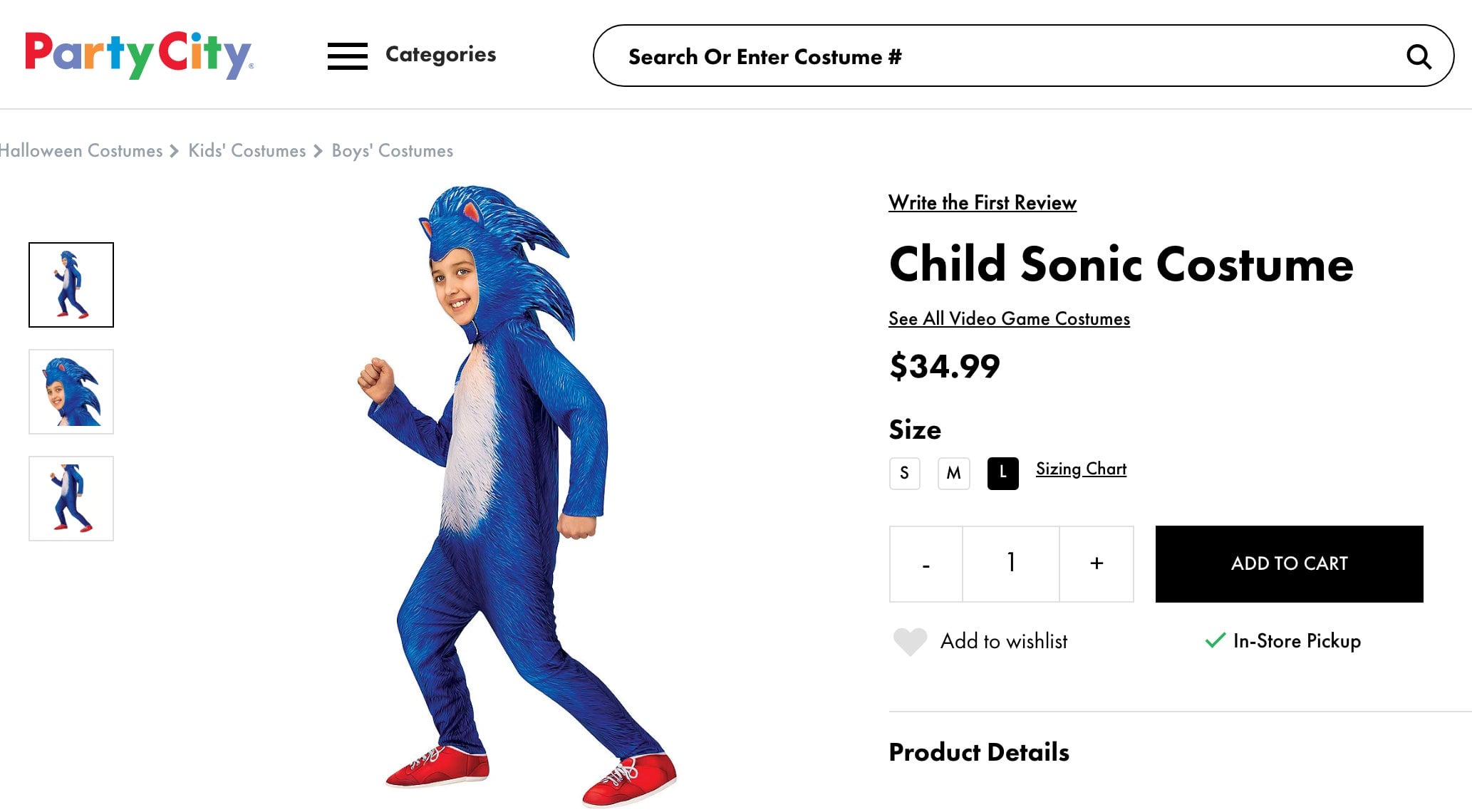This screenshot has height=812, width=1472.
Task: Click the magnifying glass search icon
Action: [1419, 56]
